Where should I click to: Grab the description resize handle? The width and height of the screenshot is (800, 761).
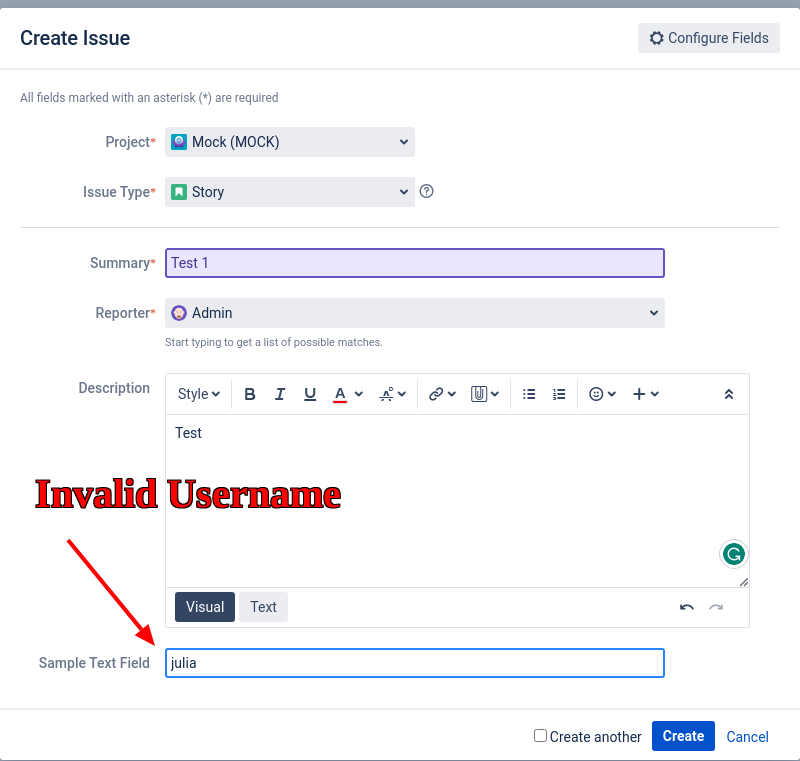[x=744, y=582]
